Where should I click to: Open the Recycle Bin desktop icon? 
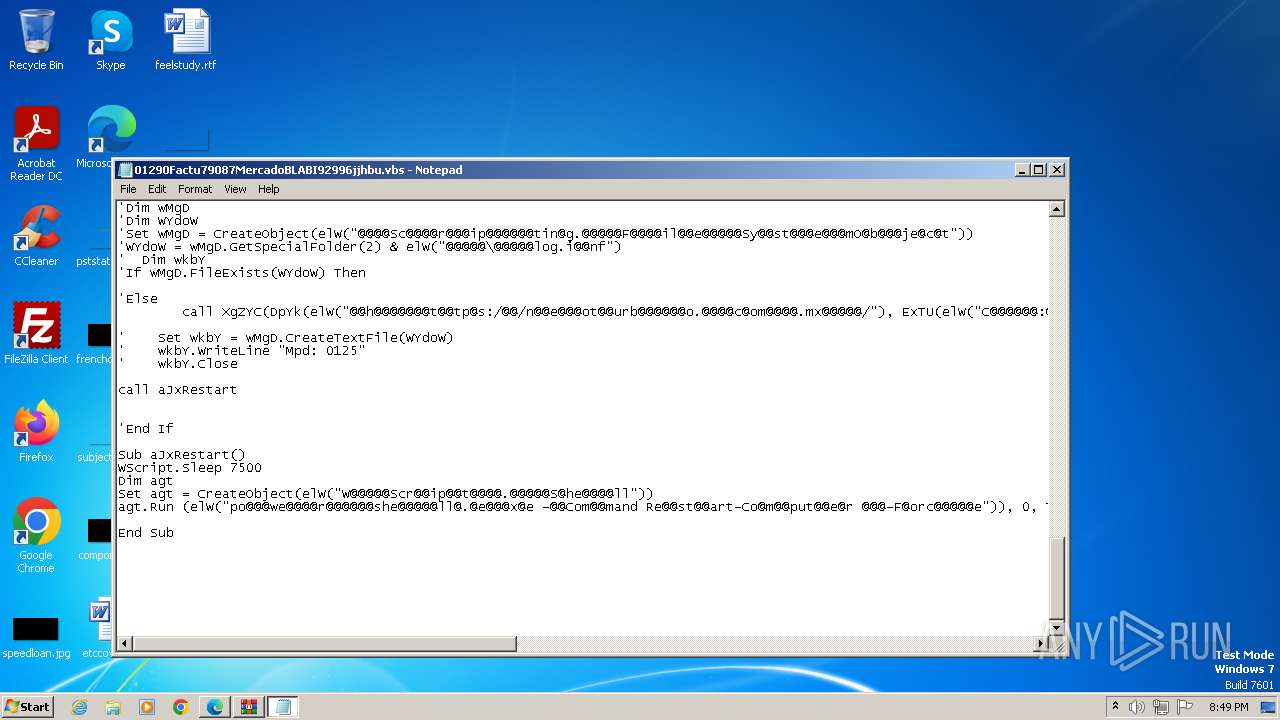(x=36, y=40)
